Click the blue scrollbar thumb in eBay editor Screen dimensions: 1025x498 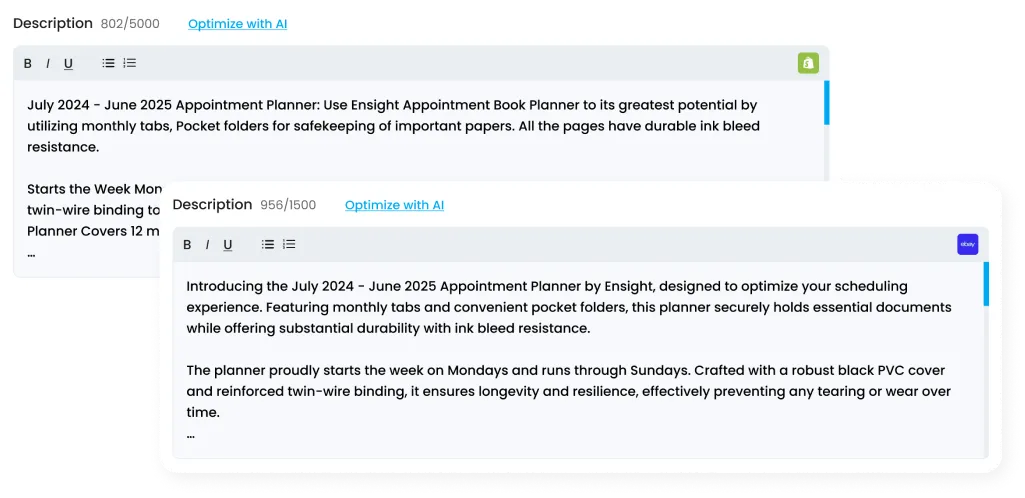pos(986,284)
